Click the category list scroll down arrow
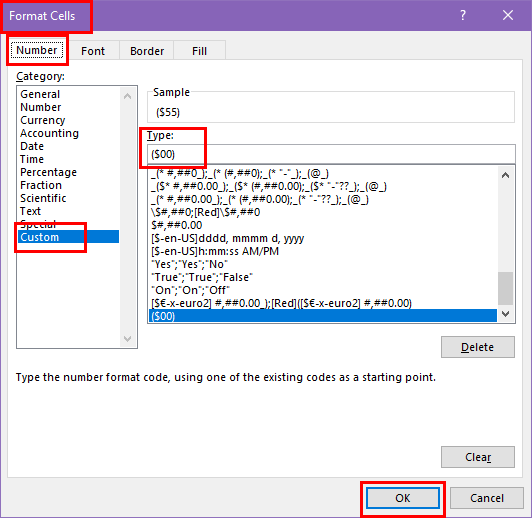The width and height of the screenshot is (532, 518). 128,339
